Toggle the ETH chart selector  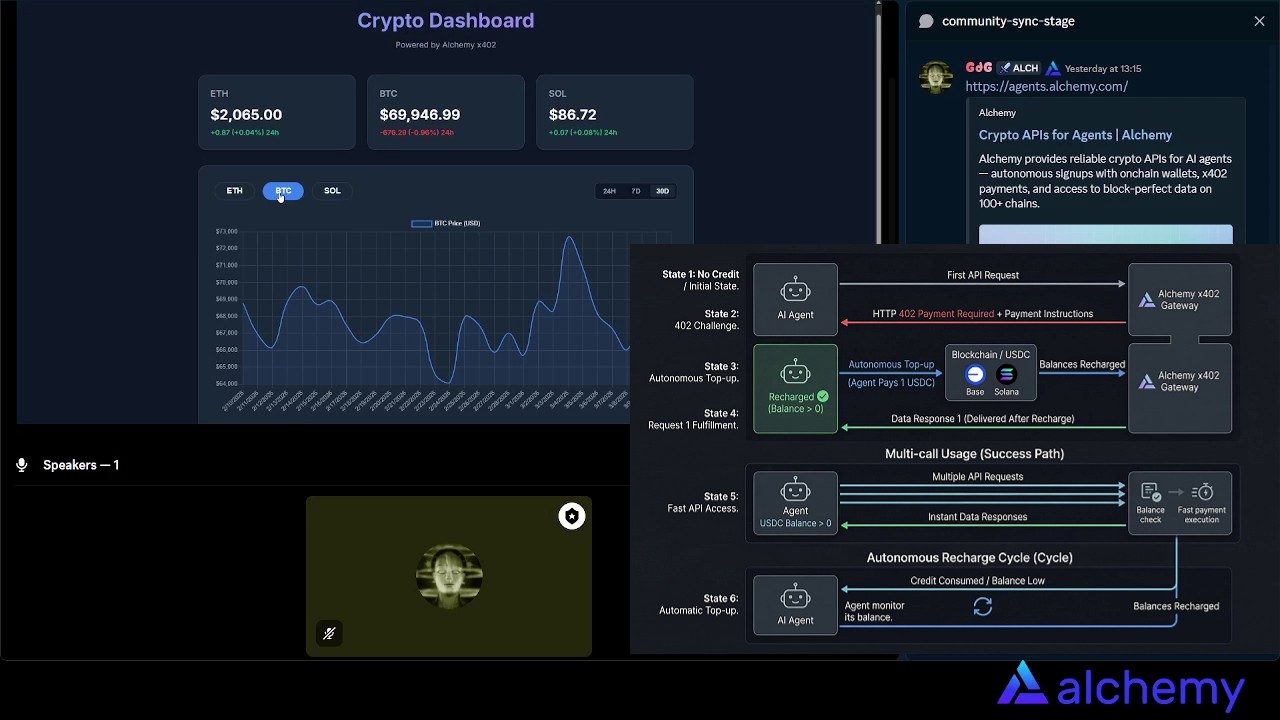coord(234,190)
